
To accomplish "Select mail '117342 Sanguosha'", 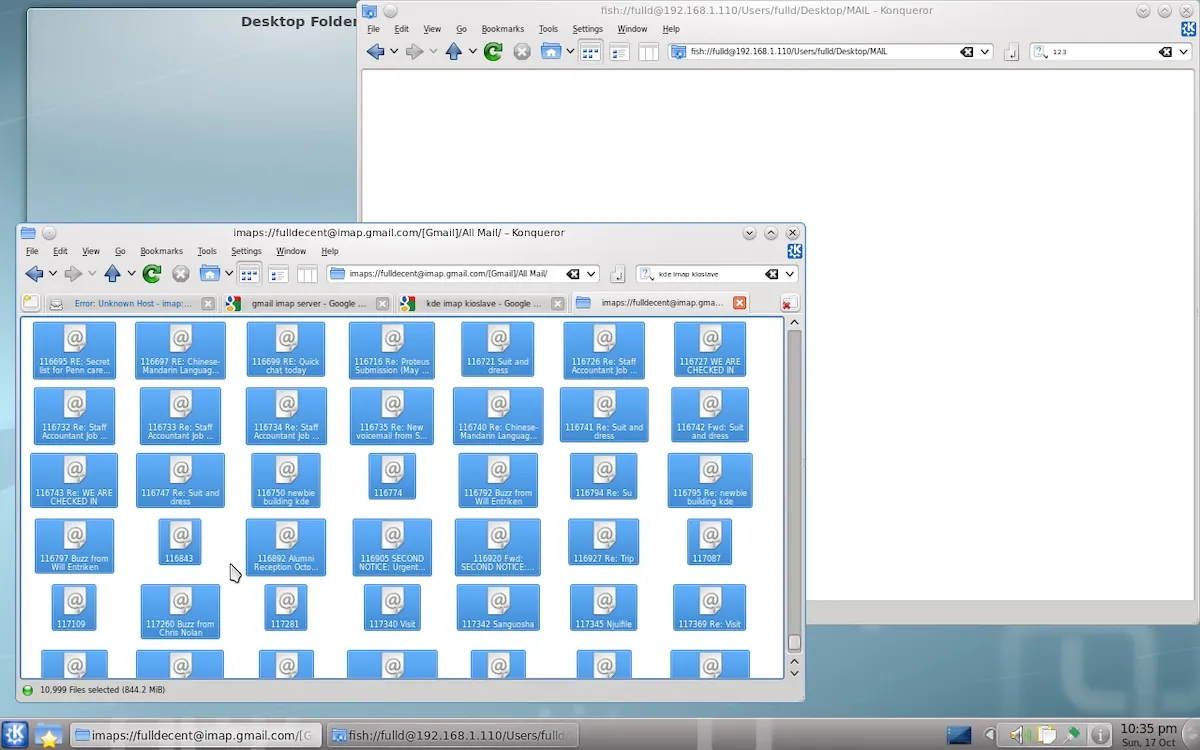I will pyautogui.click(x=498, y=608).
